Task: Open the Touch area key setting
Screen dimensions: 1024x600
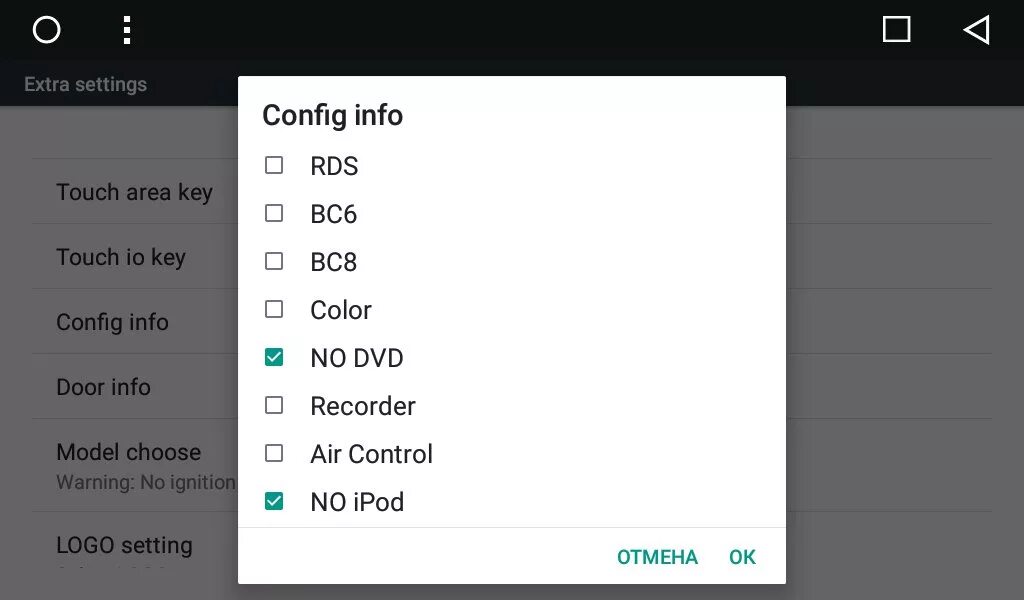Action: pos(134,192)
